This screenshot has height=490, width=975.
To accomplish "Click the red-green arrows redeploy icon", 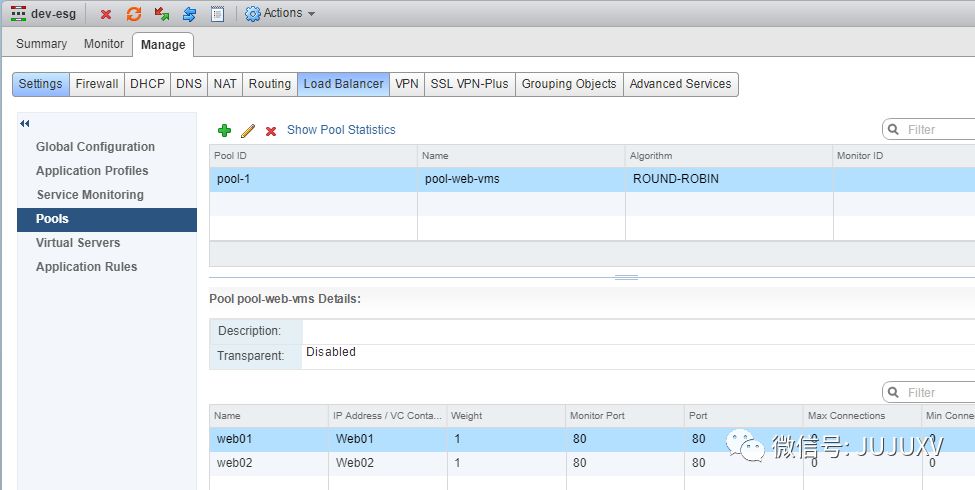I will coord(162,14).
